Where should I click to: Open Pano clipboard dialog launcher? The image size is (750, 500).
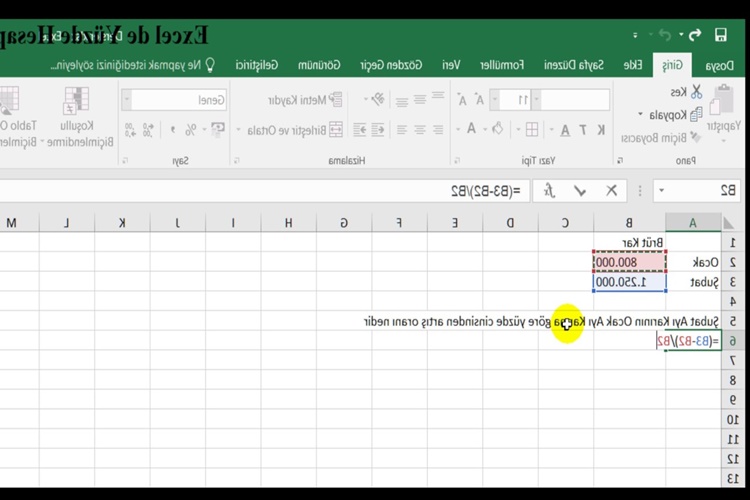pos(620,161)
